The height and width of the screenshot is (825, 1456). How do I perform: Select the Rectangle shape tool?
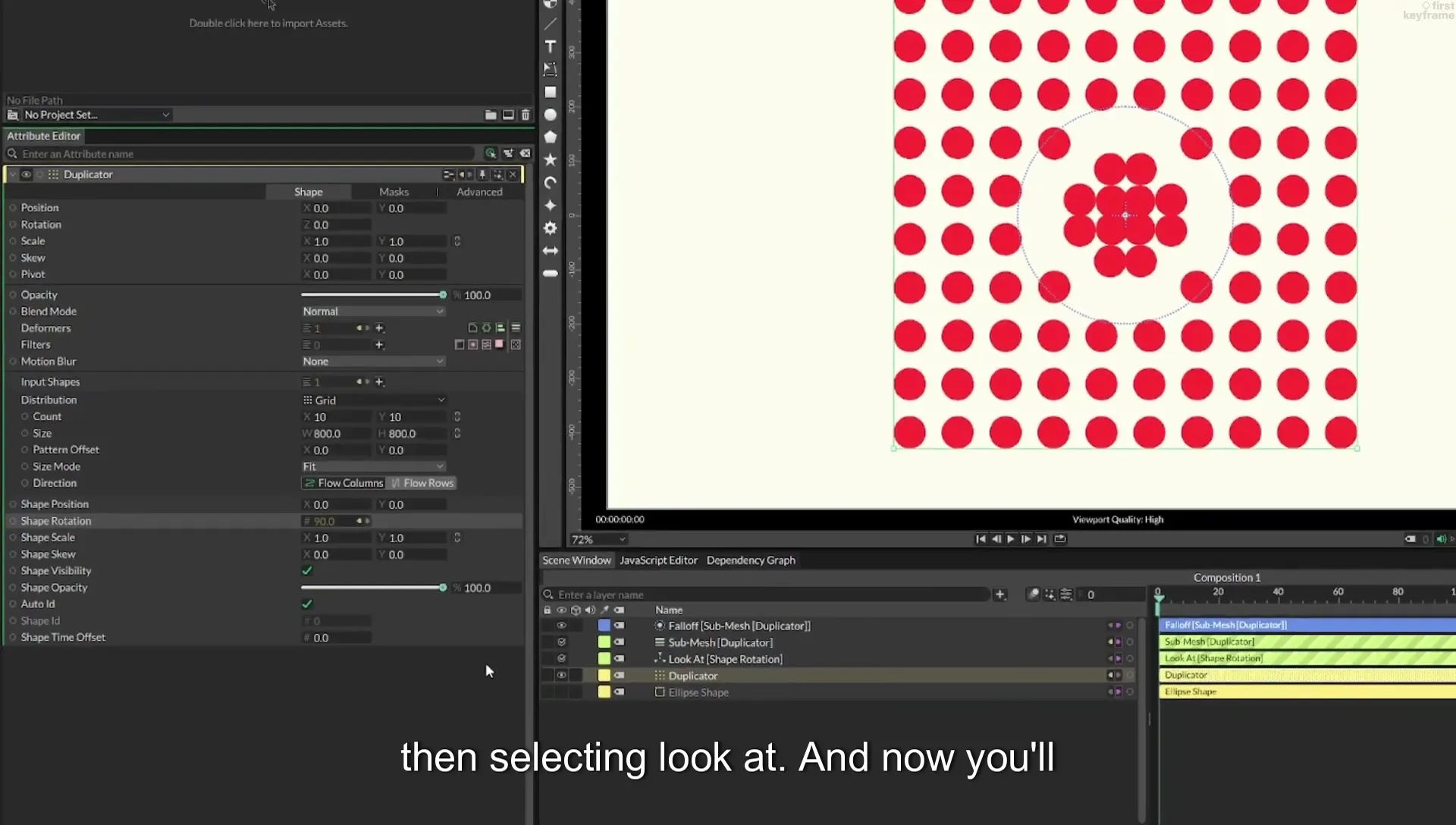tap(551, 93)
